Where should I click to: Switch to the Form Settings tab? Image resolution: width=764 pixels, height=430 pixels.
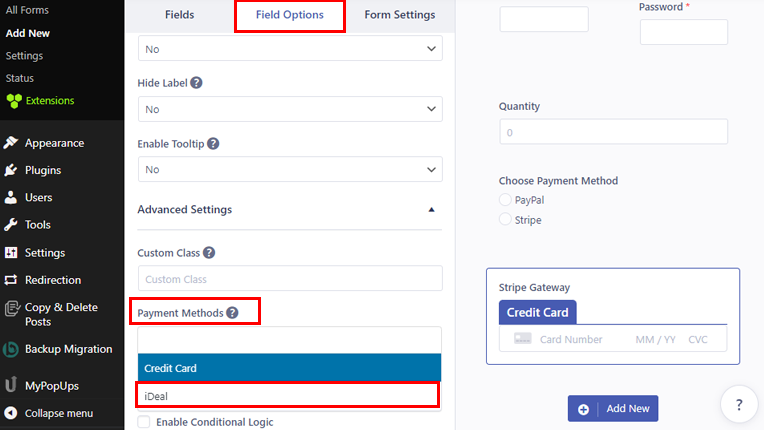click(x=399, y=15)
